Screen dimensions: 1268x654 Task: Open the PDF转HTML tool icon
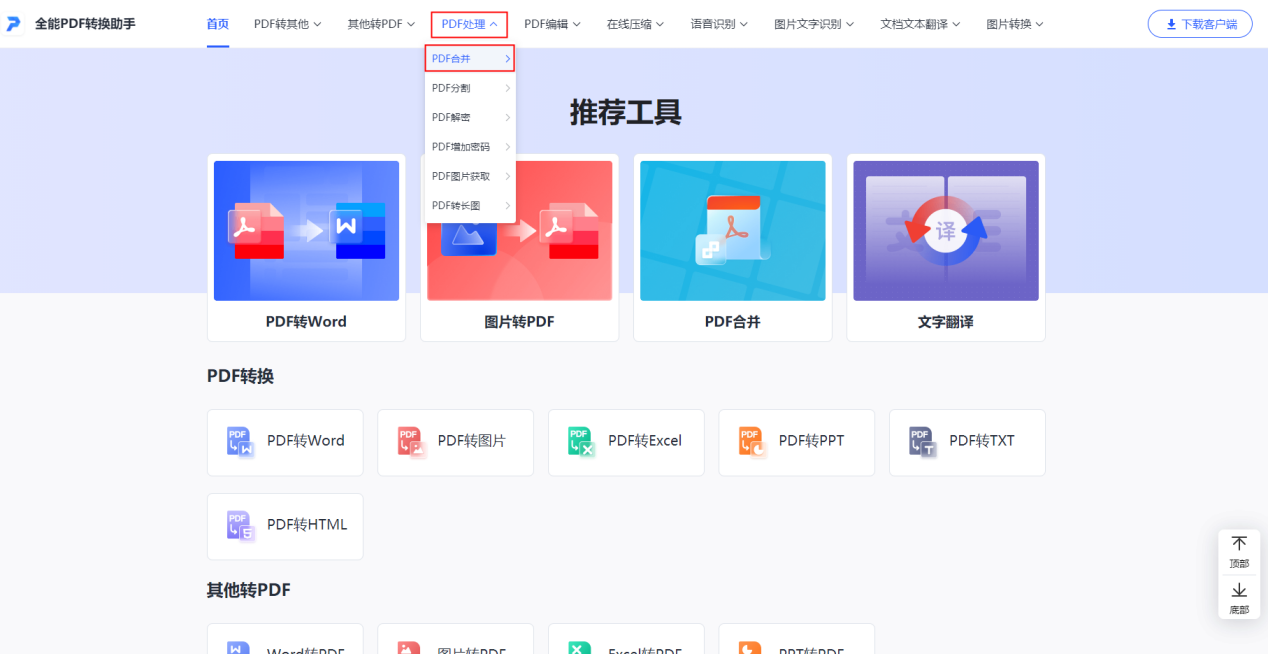coord(238,526)
